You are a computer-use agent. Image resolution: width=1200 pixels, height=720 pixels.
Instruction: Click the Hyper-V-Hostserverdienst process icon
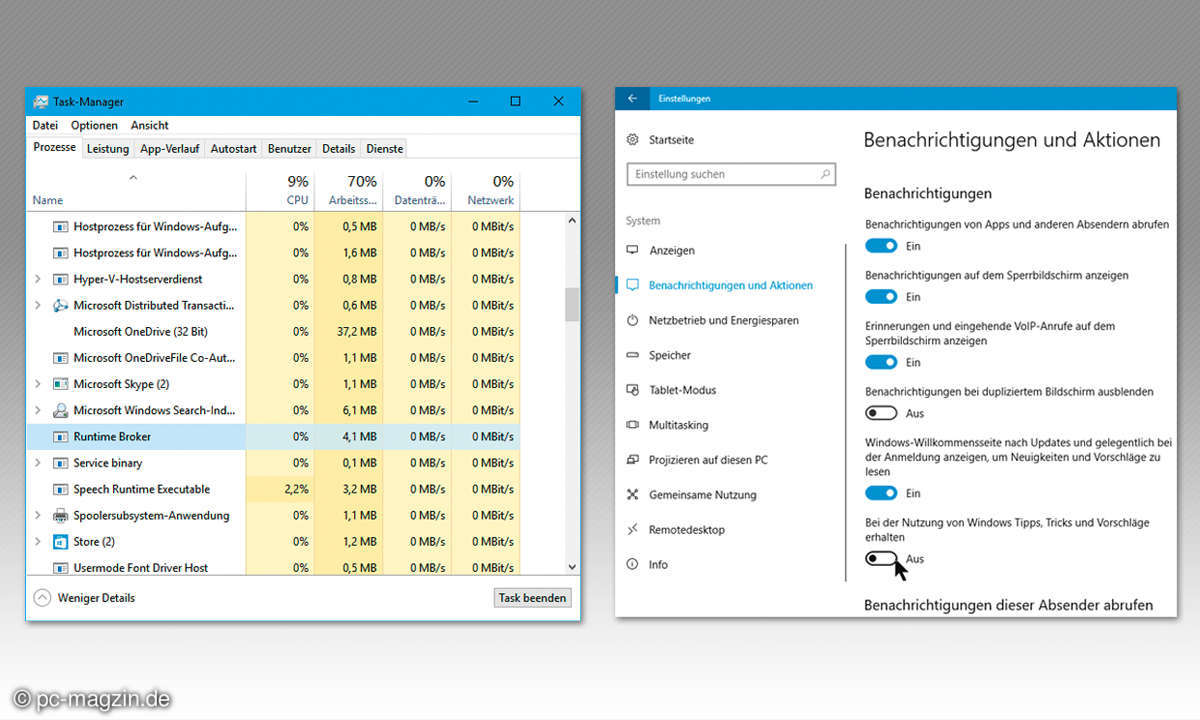point(60,279)
